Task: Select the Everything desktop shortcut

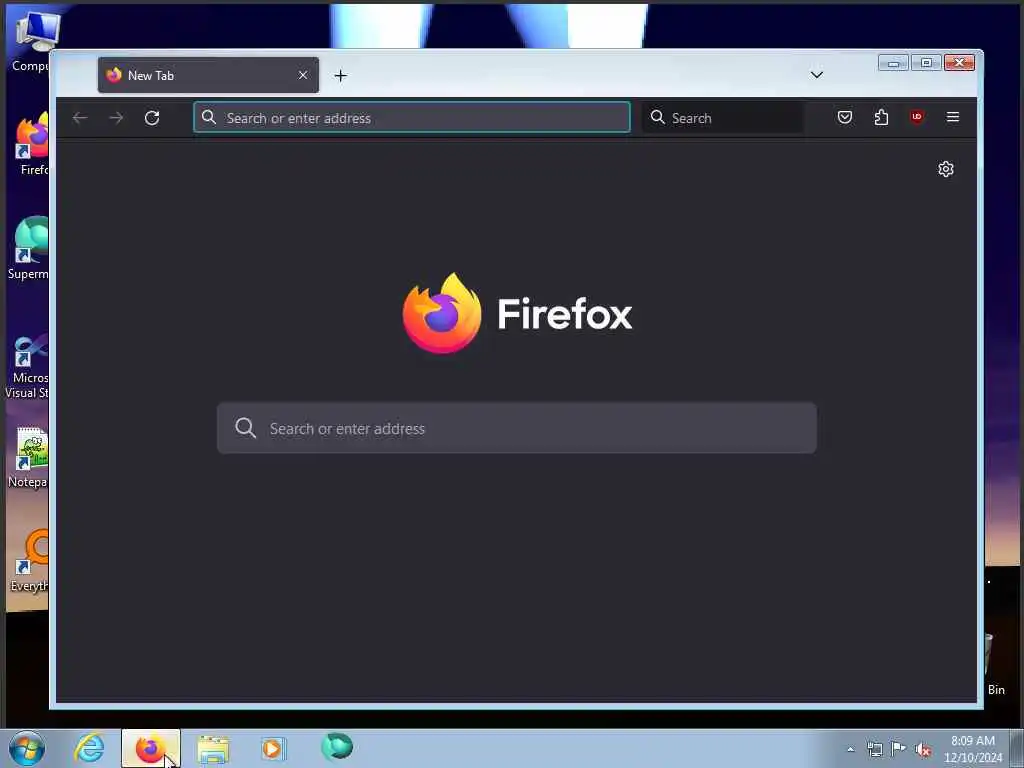Action: pyautogui.click(x=31, y=560)
